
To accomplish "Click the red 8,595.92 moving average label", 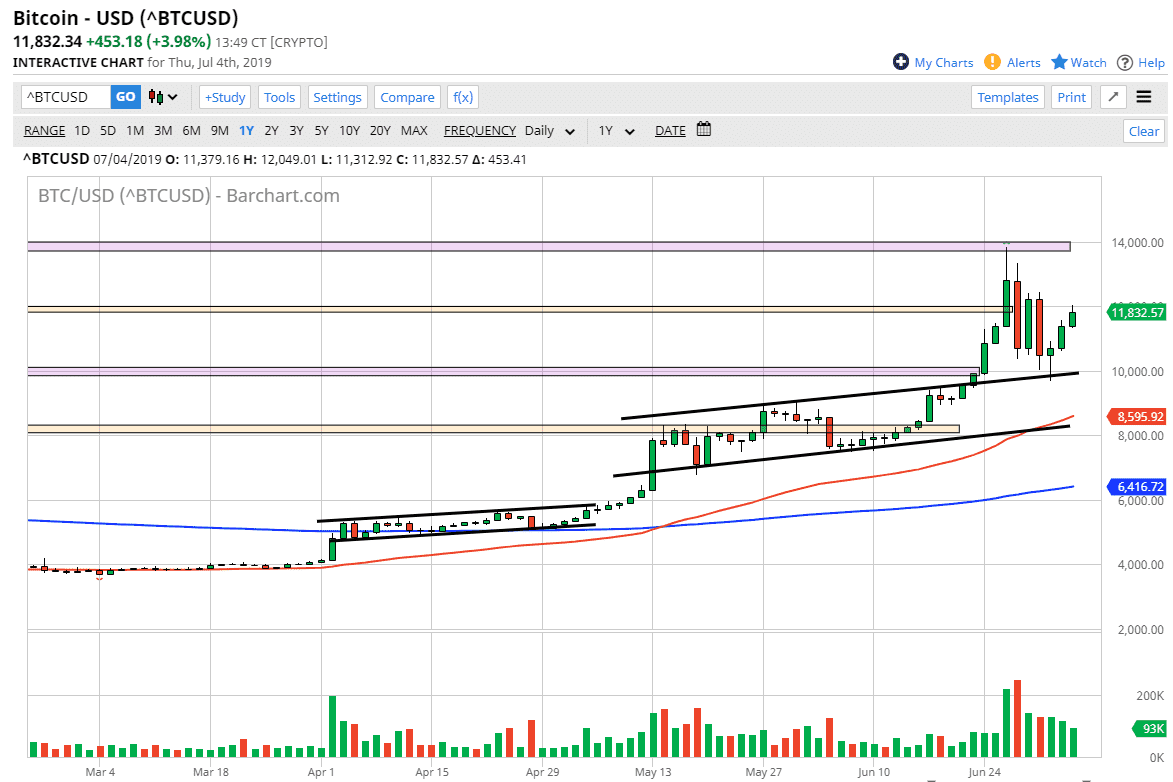I will pos(1137,415).
